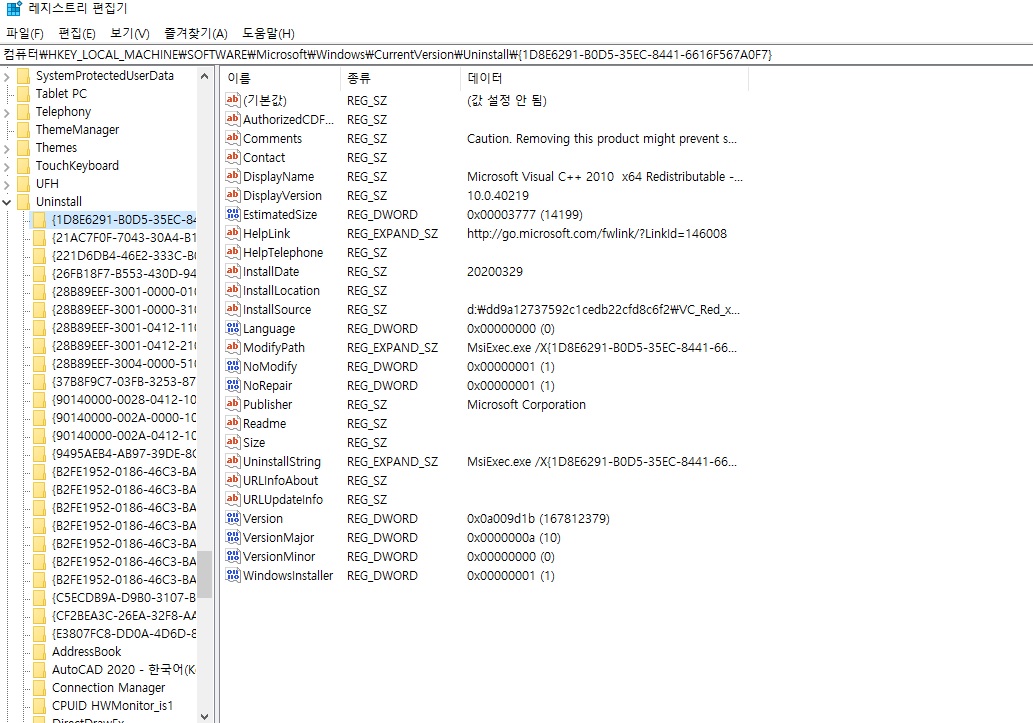Click the "0x0a009d1b (167812379)" data cell
Viewport: 1033px width, 723px height.
[x=538, y=519]
